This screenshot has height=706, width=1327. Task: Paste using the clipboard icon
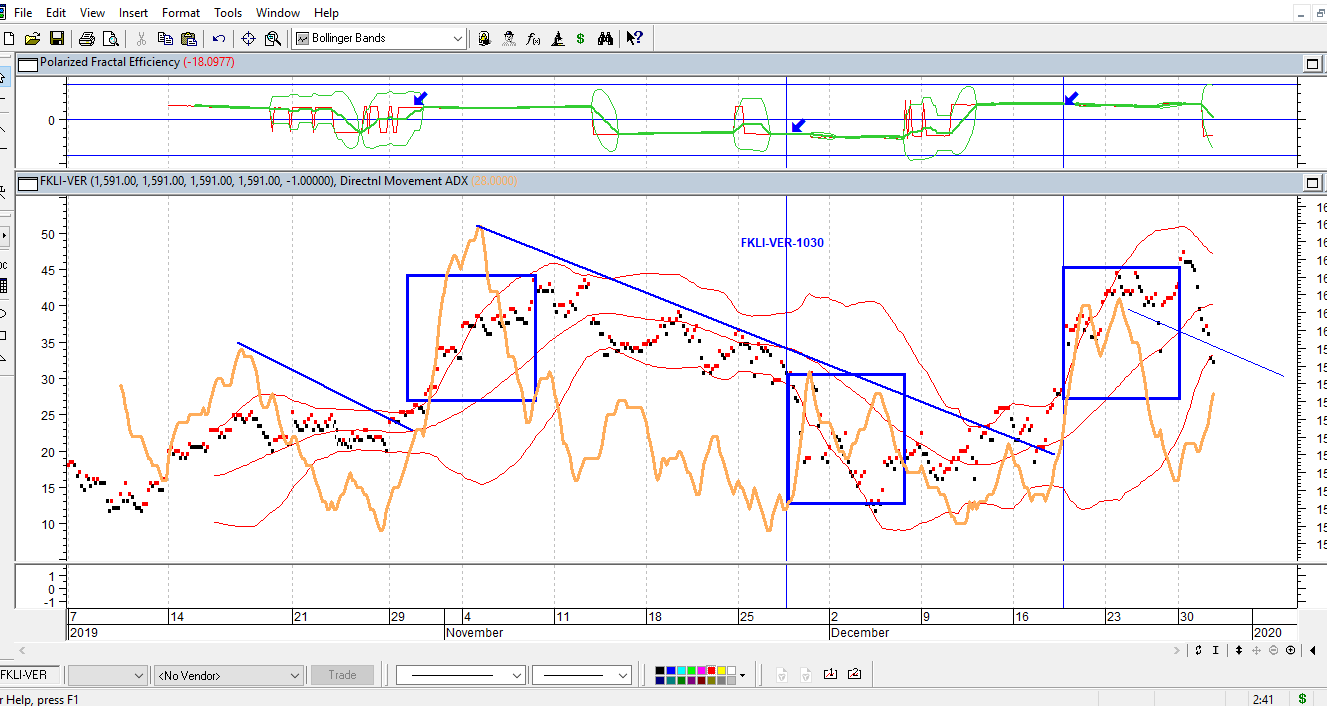(188, 38)
